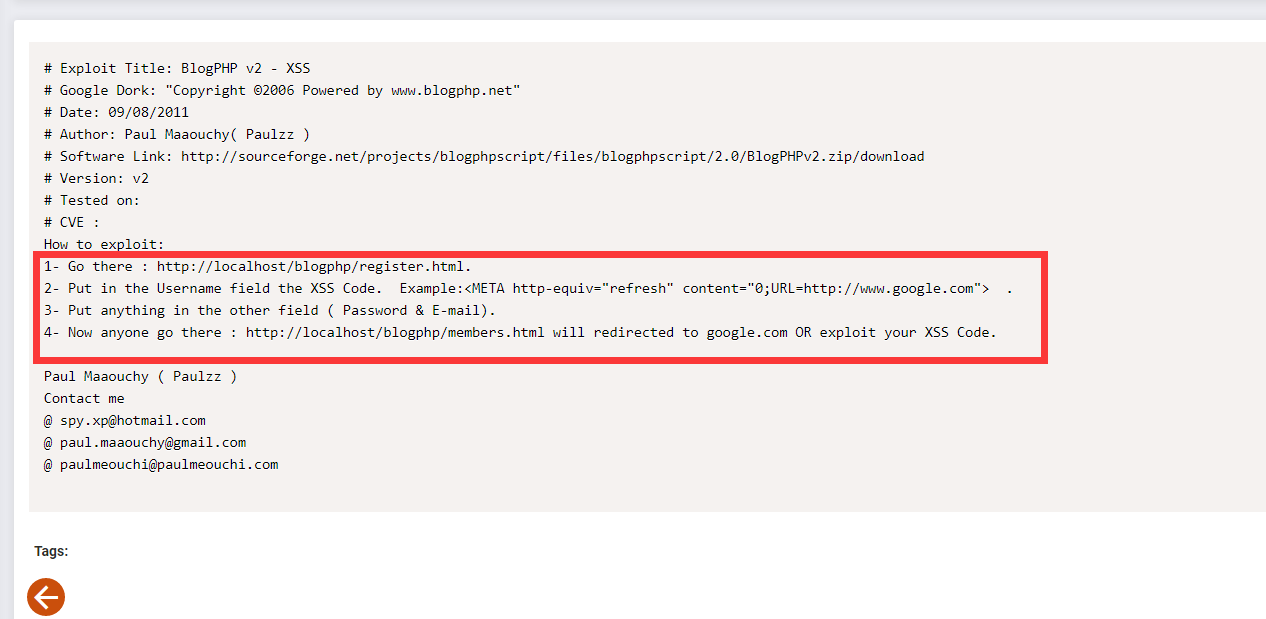Click the spy.xp@hotmail.com email address
The height and width of the screenshot is (619, 1266).
coord(133,421)
